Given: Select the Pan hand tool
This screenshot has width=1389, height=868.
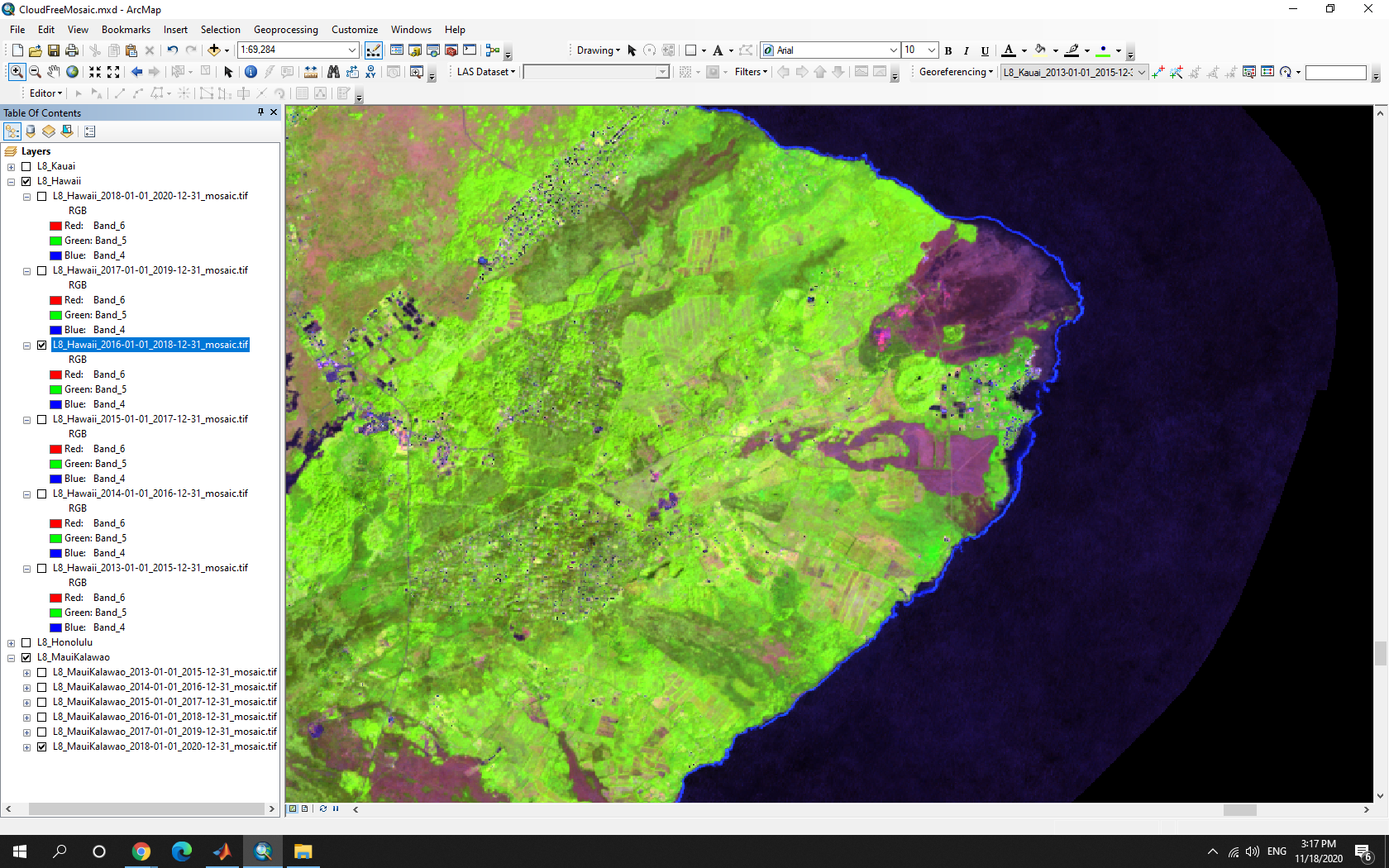Looking at the screenshot, I should [x=54, y=72].
